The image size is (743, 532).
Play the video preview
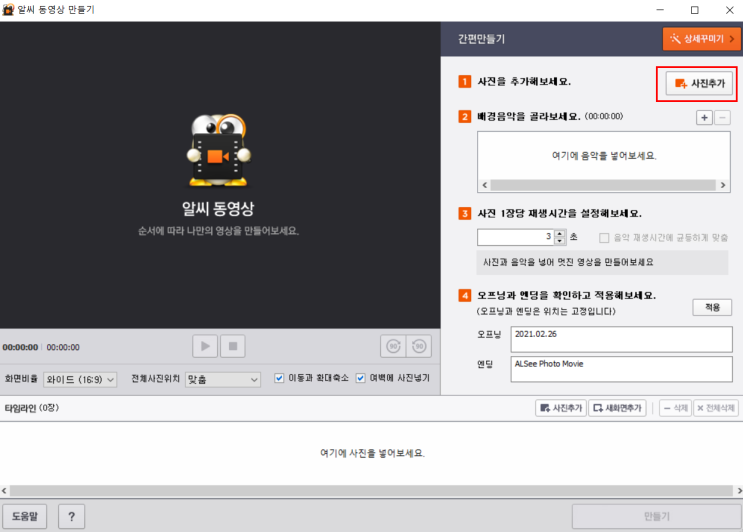tap(205, 346)
